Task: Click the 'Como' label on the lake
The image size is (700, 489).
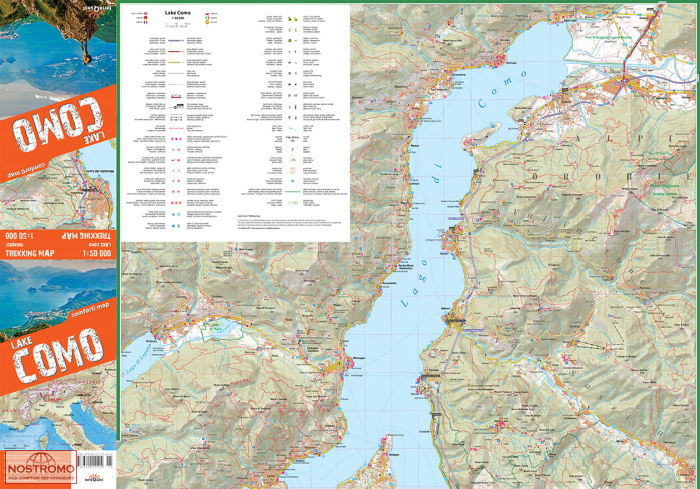Action: pyautogui.click(x=502, y=89)
